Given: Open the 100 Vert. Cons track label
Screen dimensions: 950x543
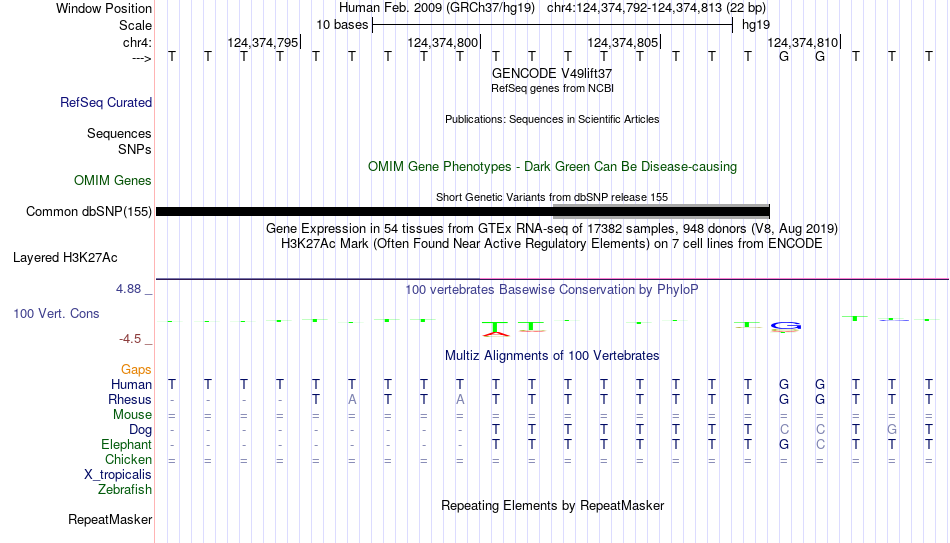Looking at the screenshot, I should (x=56, y=313).
